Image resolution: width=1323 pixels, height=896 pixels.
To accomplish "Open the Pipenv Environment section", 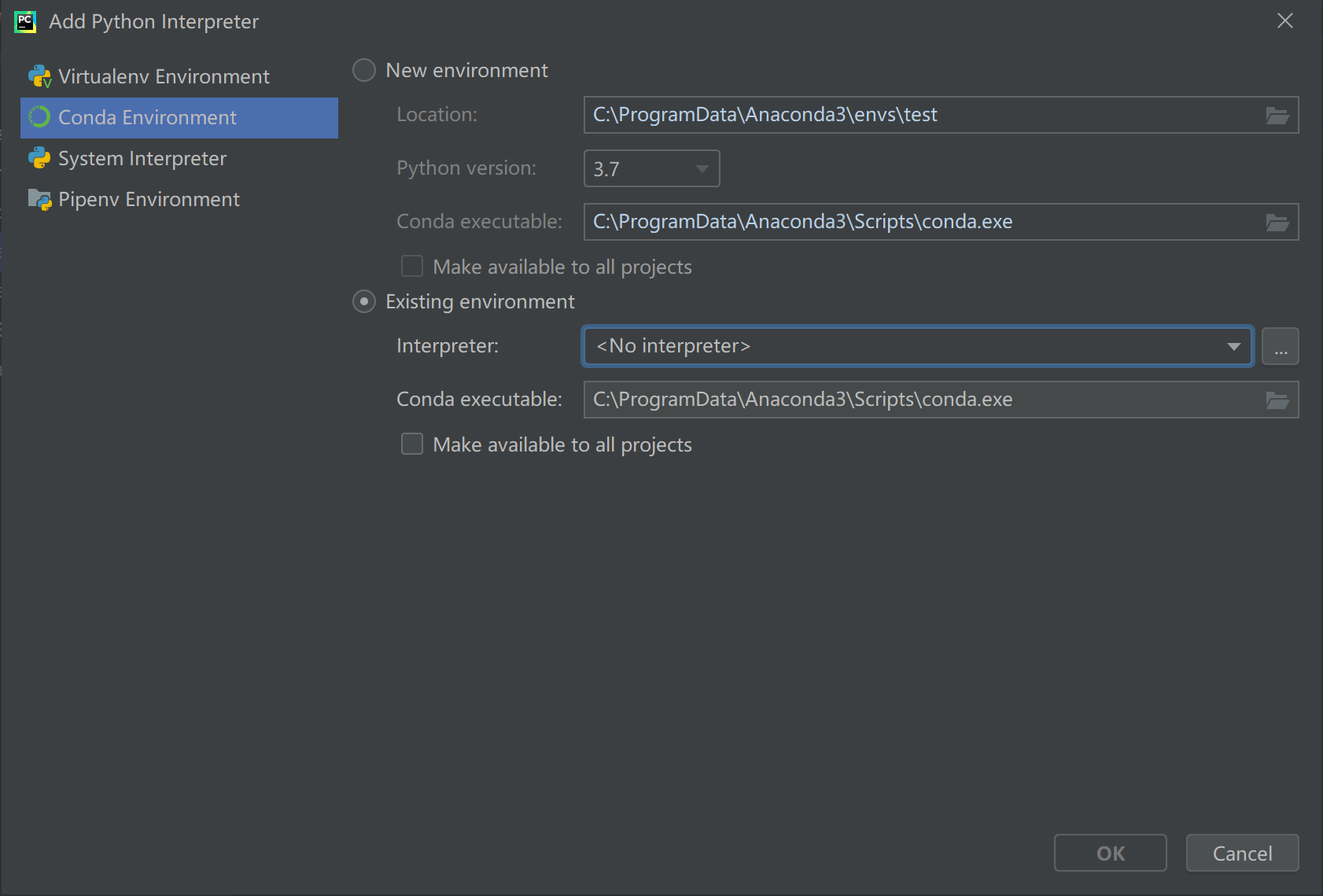I will (179, 199).
